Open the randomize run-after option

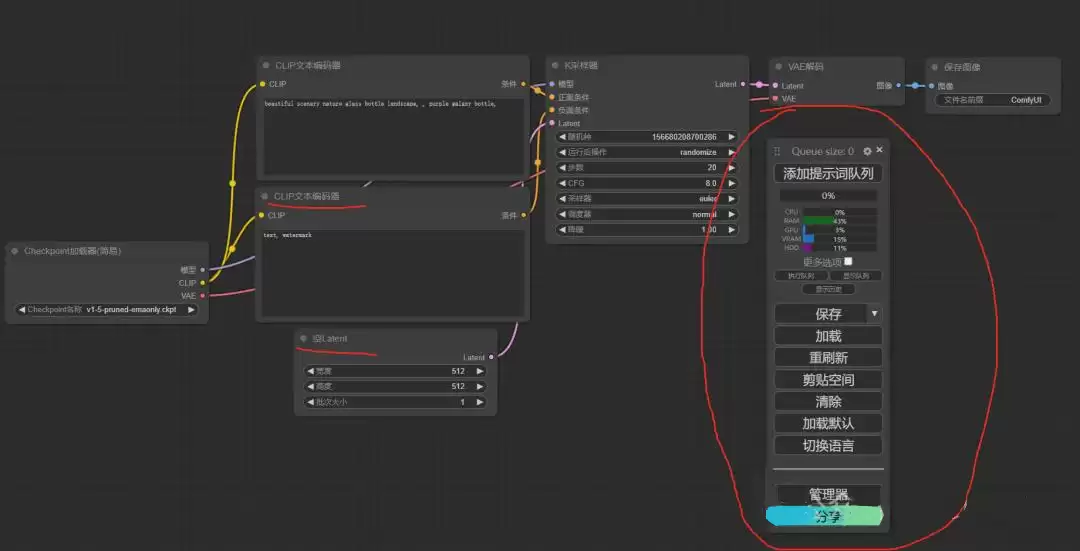tap(647, 152)
